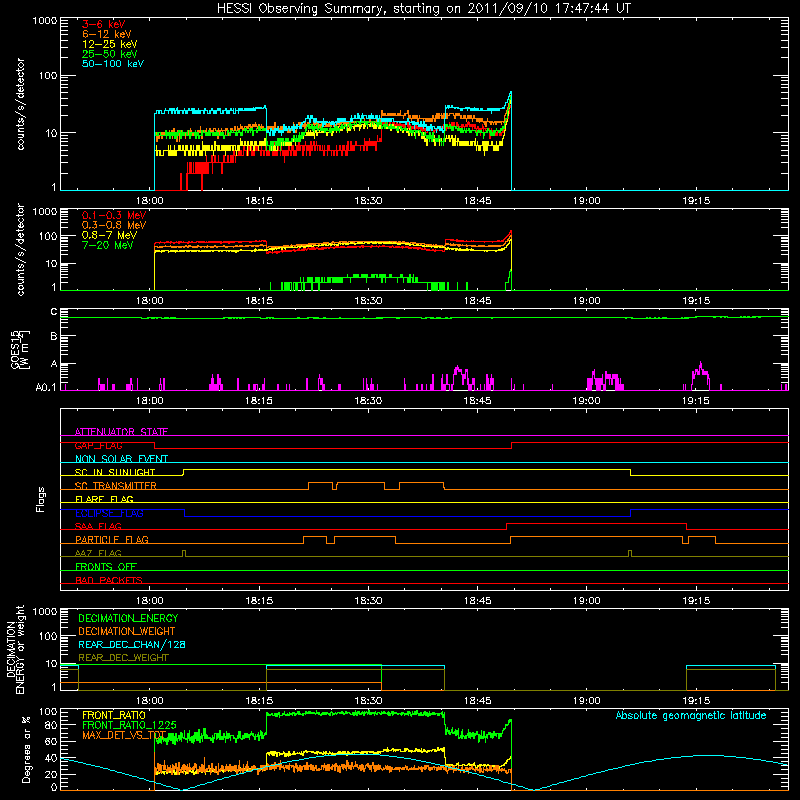Select the 6-12 keV legend label

pyautogui.click(x=107, y=34)
